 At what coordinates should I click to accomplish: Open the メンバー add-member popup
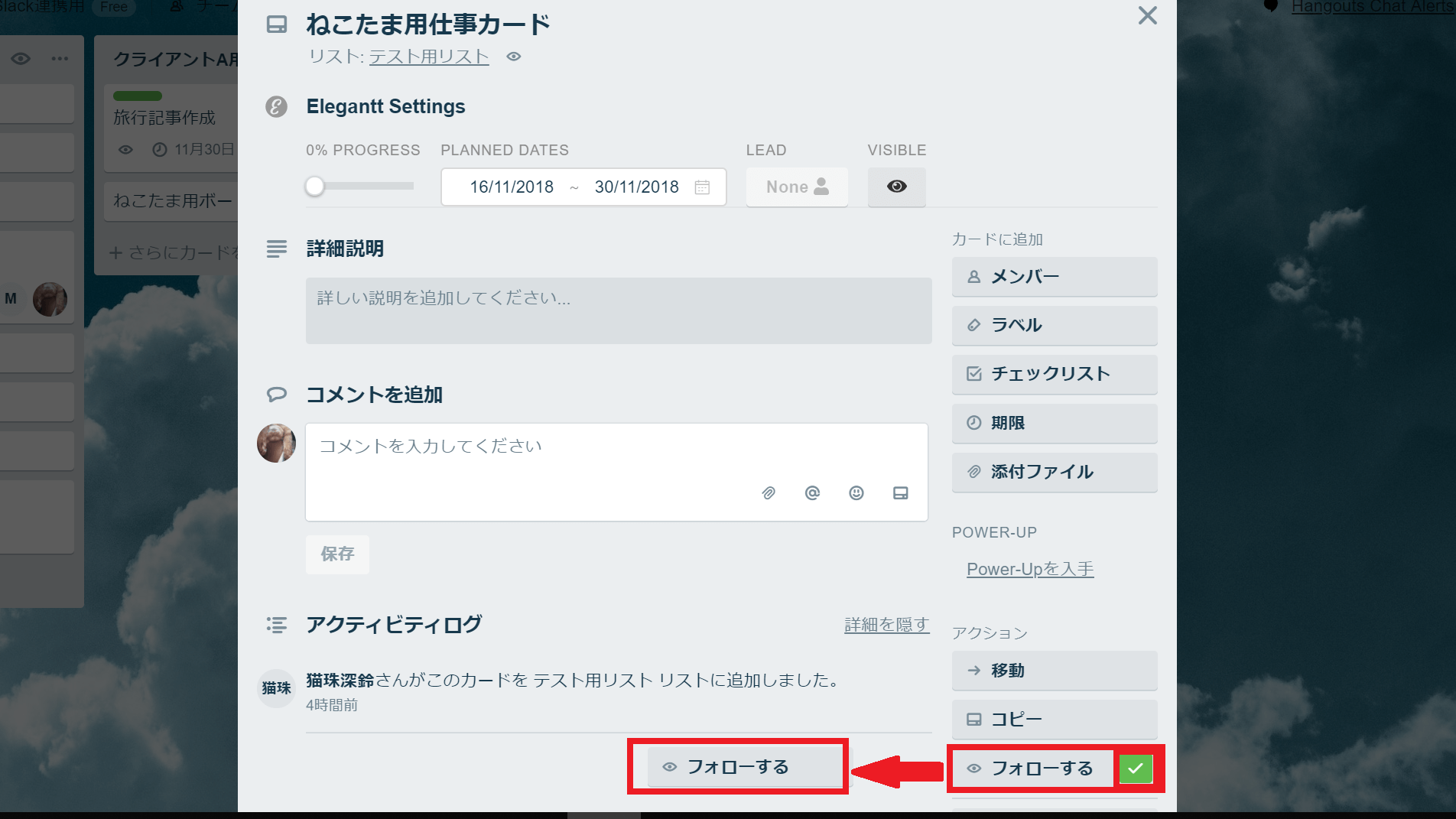click(1054, 277)
